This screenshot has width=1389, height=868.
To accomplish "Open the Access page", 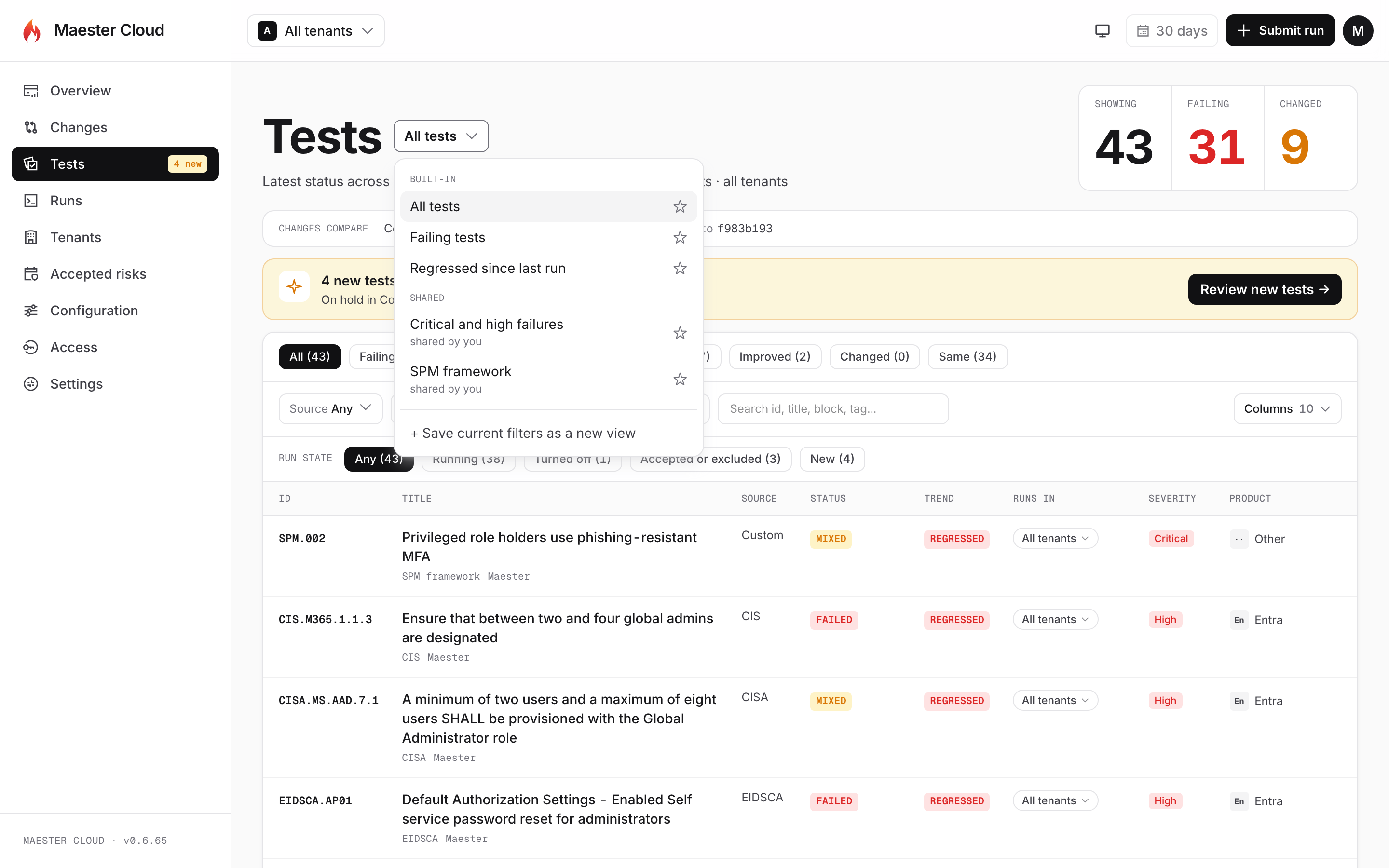I will click(x=115, y=347).
